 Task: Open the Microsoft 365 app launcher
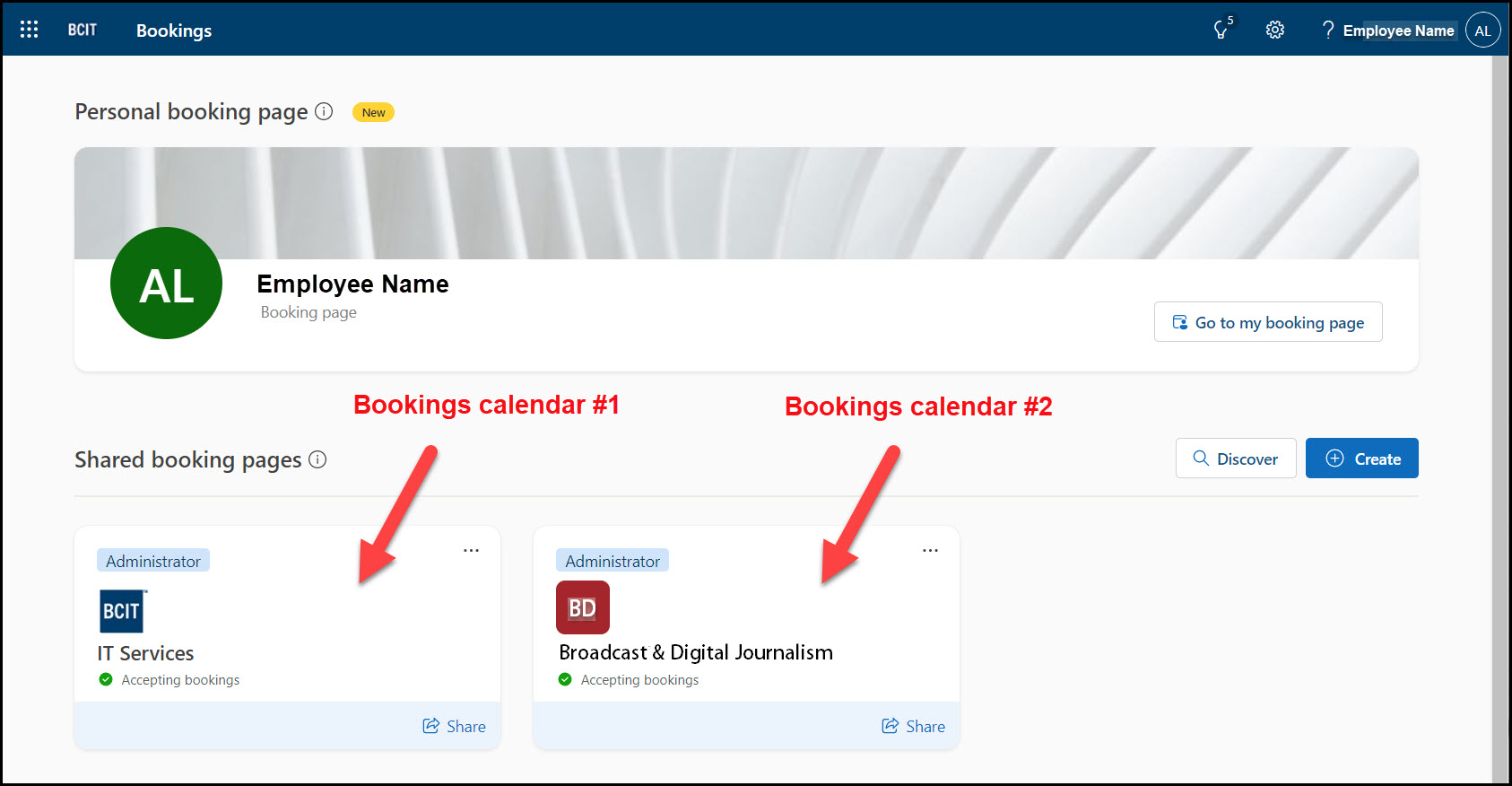coord(29,28)
